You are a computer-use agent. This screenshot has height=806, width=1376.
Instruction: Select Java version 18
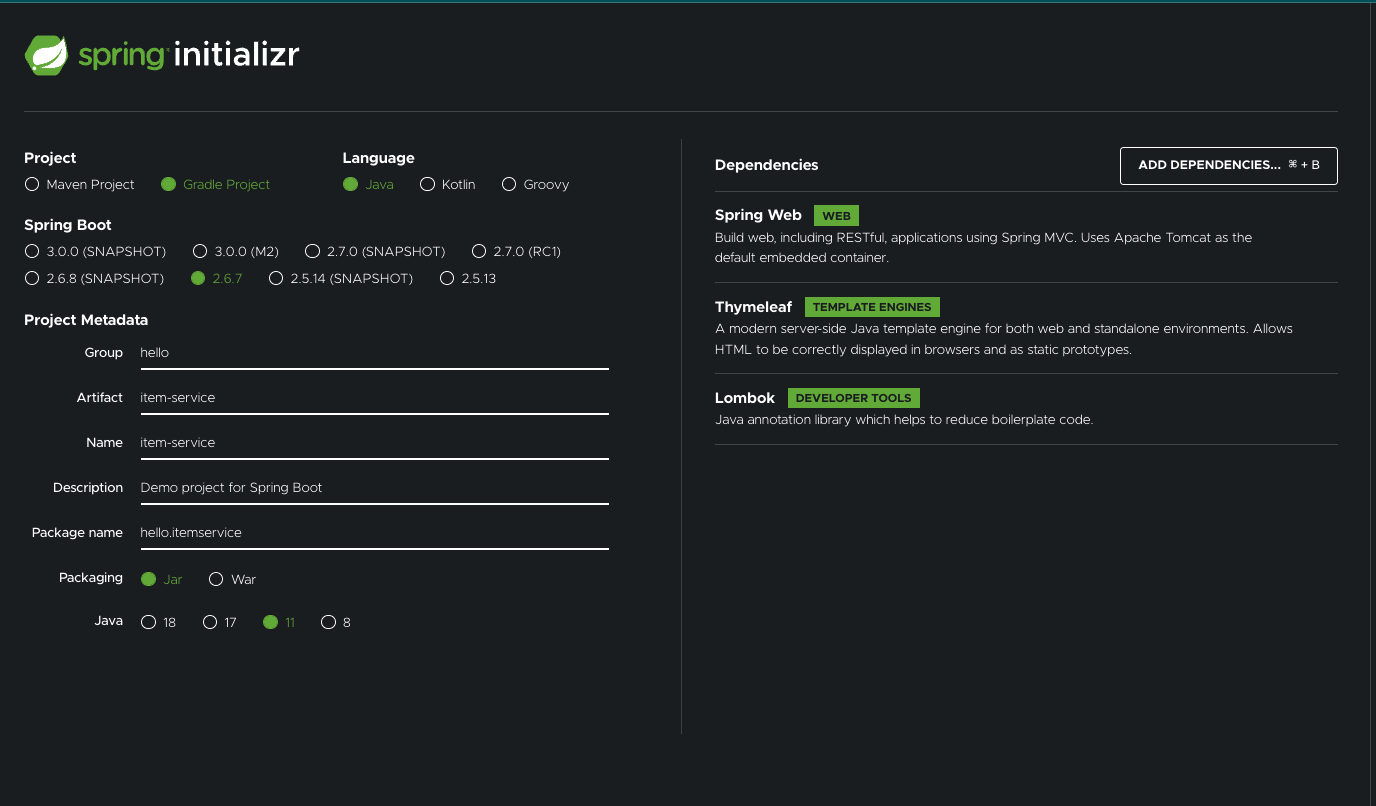[x=149, y=622]
